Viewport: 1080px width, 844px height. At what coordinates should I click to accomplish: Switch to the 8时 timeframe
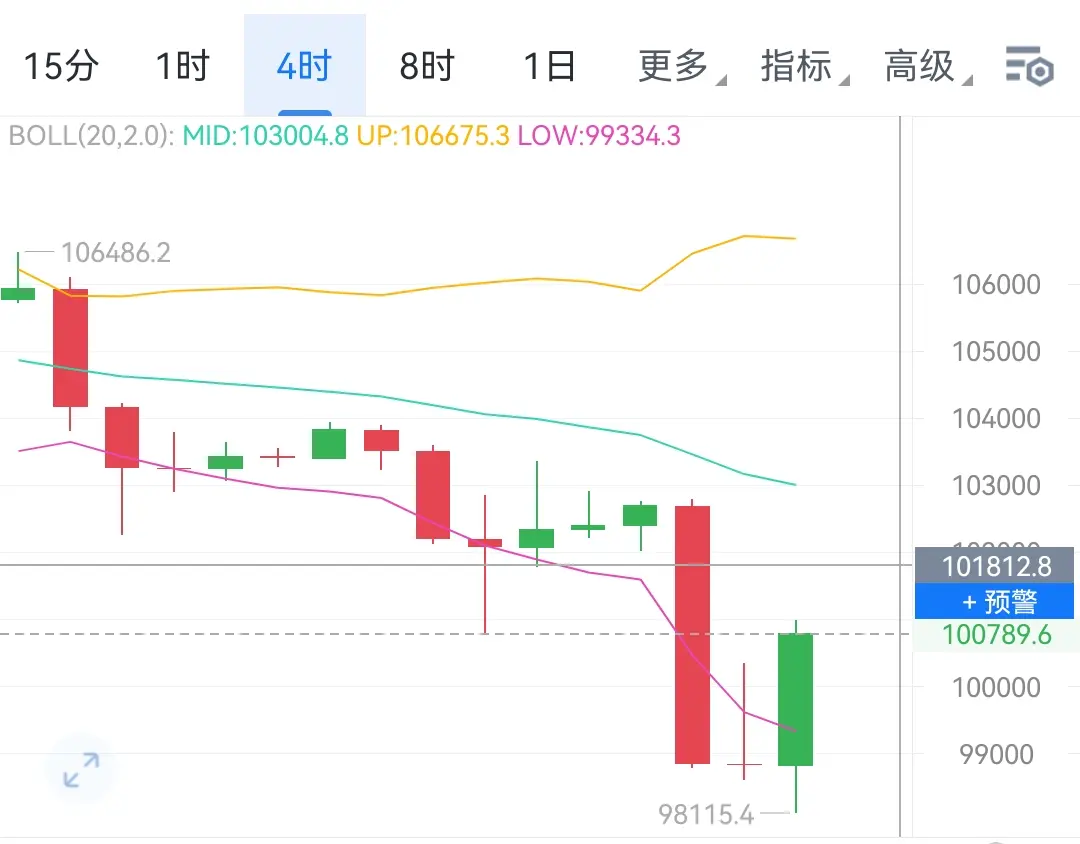point(426,66)
